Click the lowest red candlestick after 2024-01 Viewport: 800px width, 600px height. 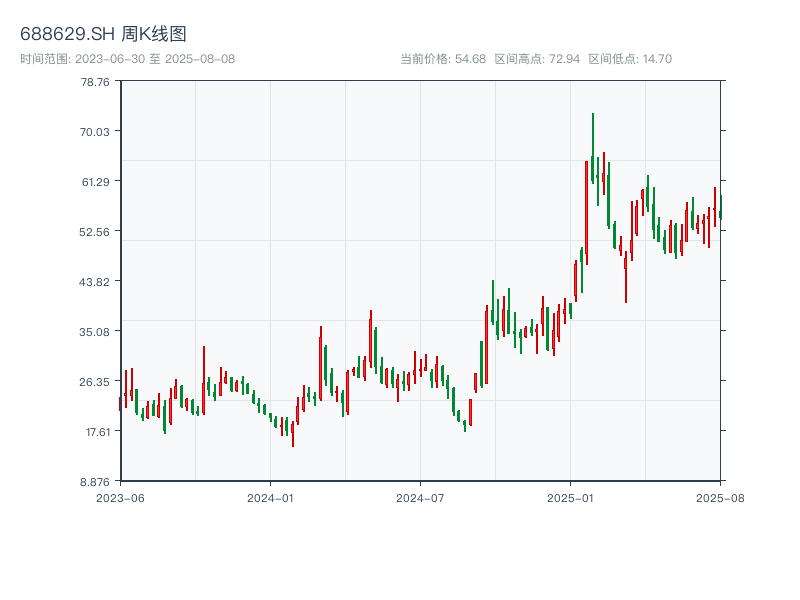coord(293,434)
